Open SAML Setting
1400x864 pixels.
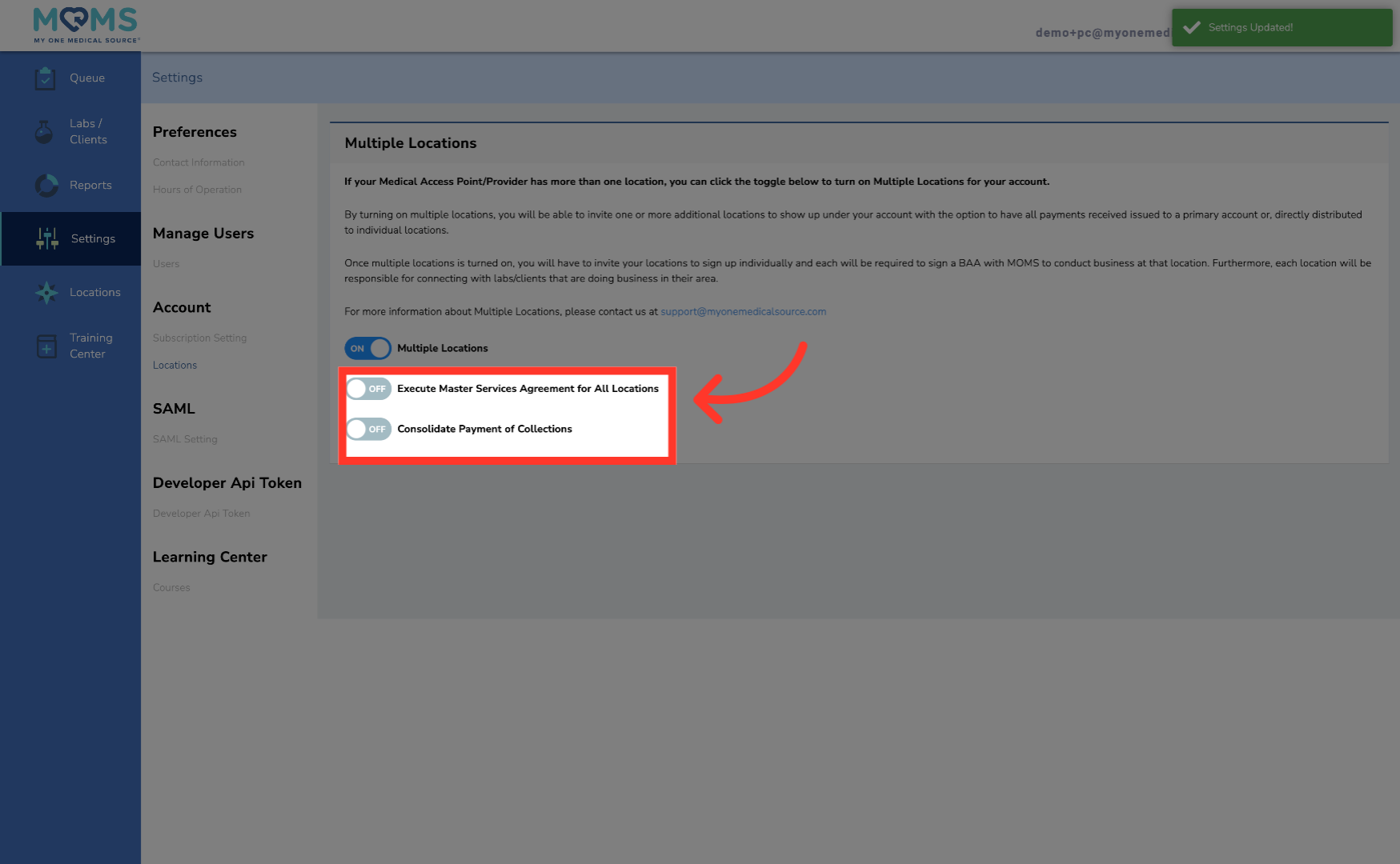[x=184, y=438]
